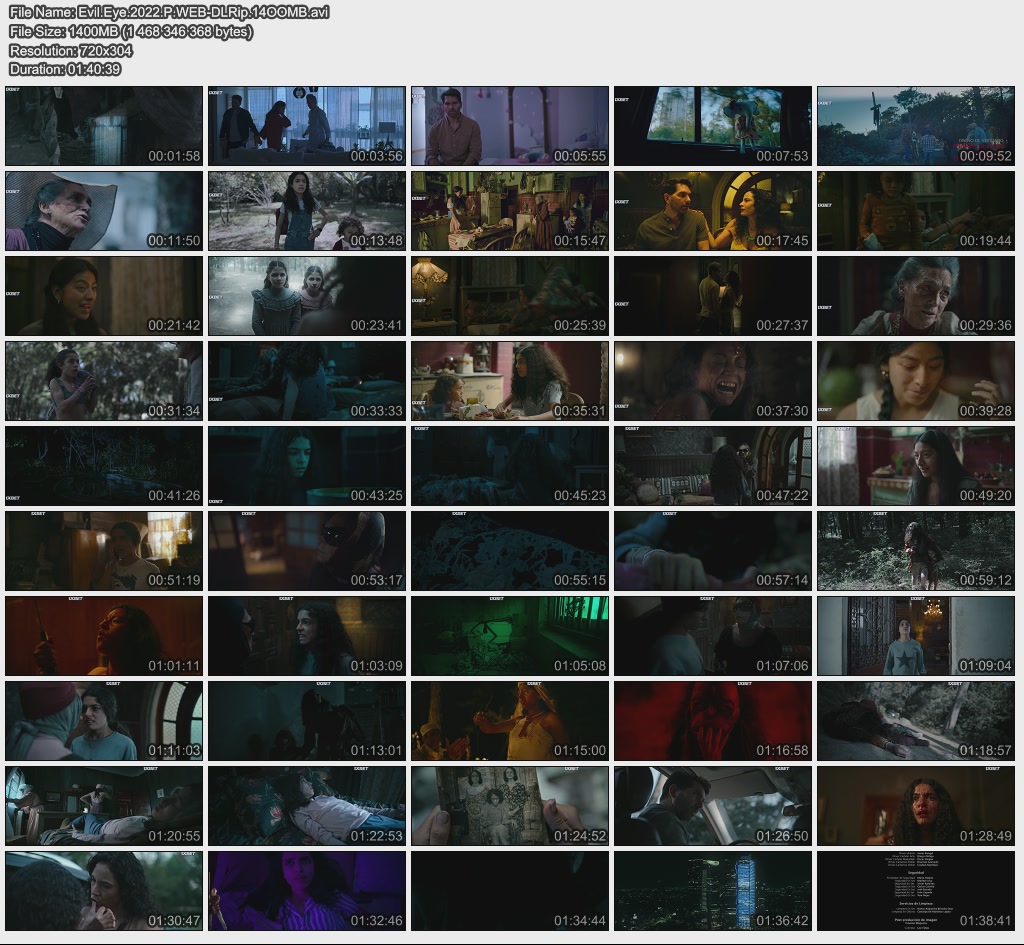Click the thumbnail at 00:35:31
The width and height of the screenshot is (1024, 945).
point(509,381)
